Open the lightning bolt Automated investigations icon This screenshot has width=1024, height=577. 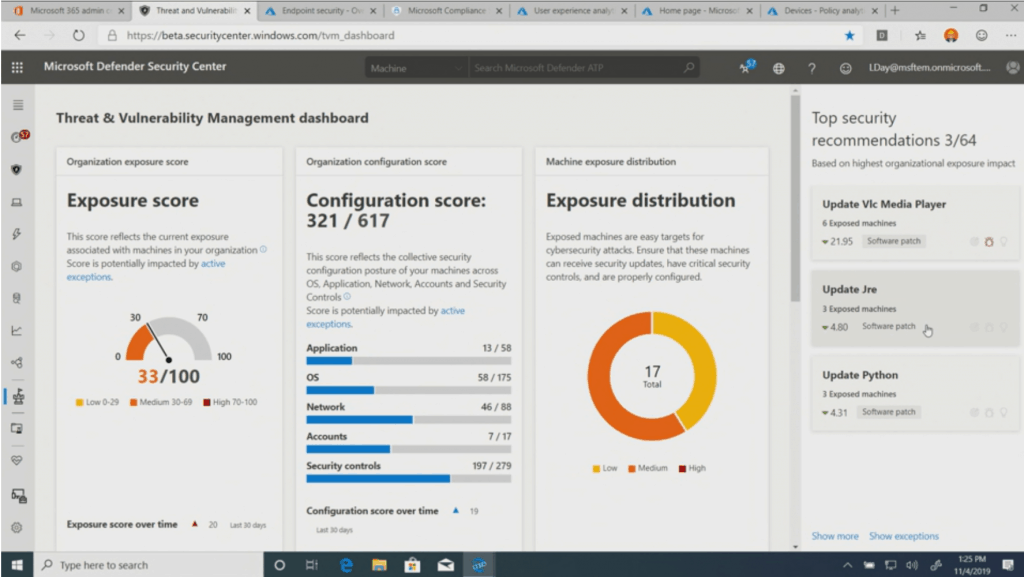[x=17, y=234]
